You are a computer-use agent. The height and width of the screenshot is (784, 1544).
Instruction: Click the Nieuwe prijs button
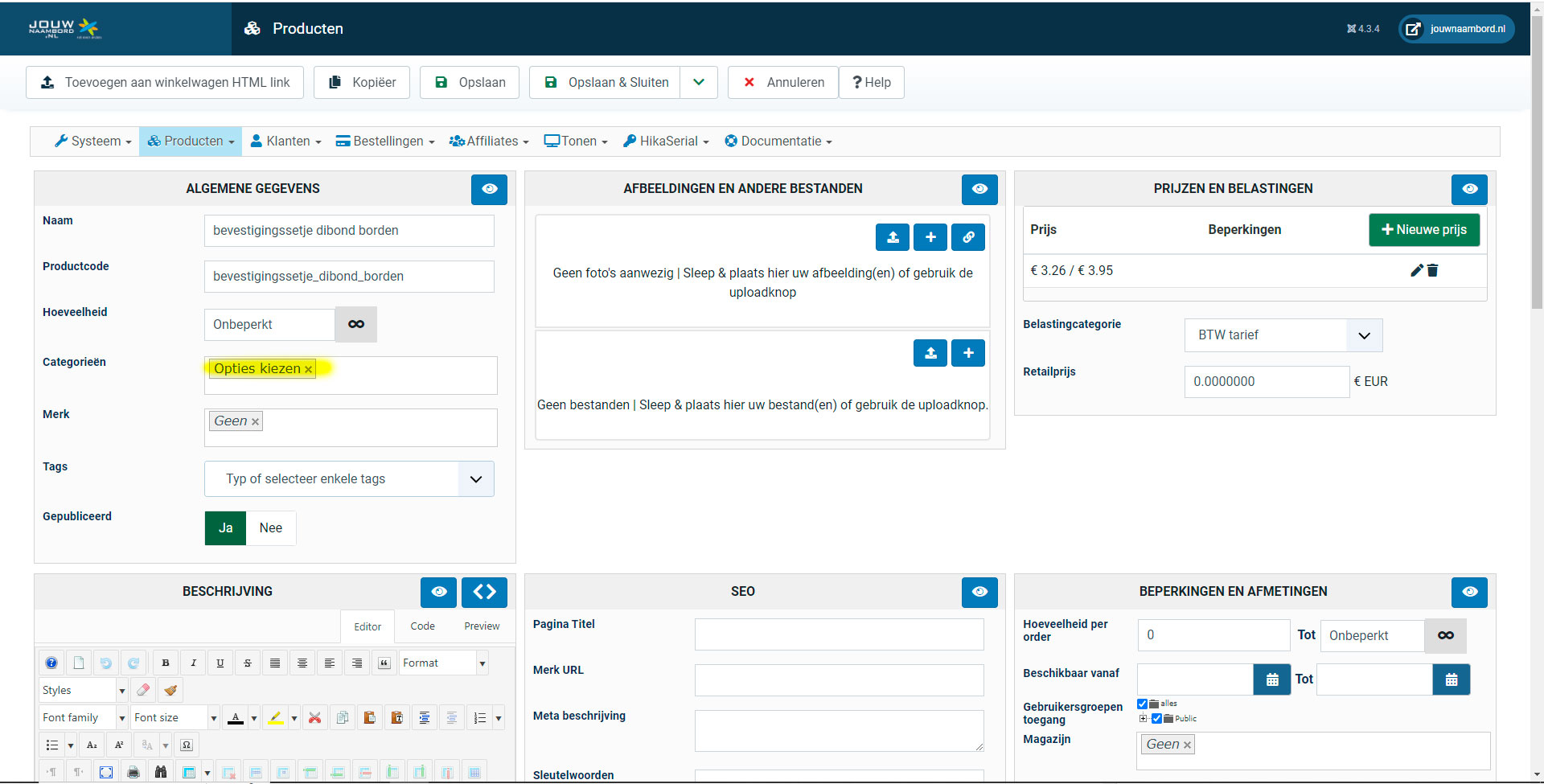pyautogui.click(x=1424, y=230)
